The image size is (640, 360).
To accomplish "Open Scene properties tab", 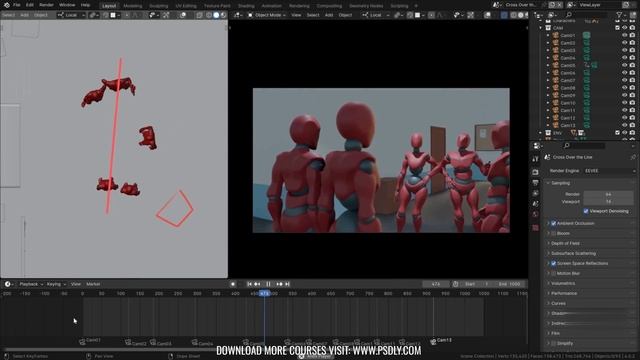I will coord(536,204).
